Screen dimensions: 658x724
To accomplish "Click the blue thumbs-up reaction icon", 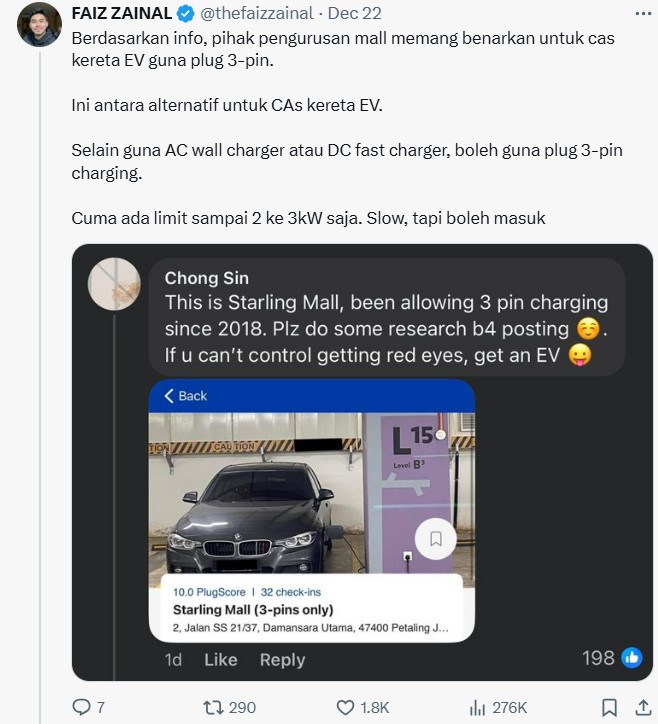I will click(x=631, y=657).
